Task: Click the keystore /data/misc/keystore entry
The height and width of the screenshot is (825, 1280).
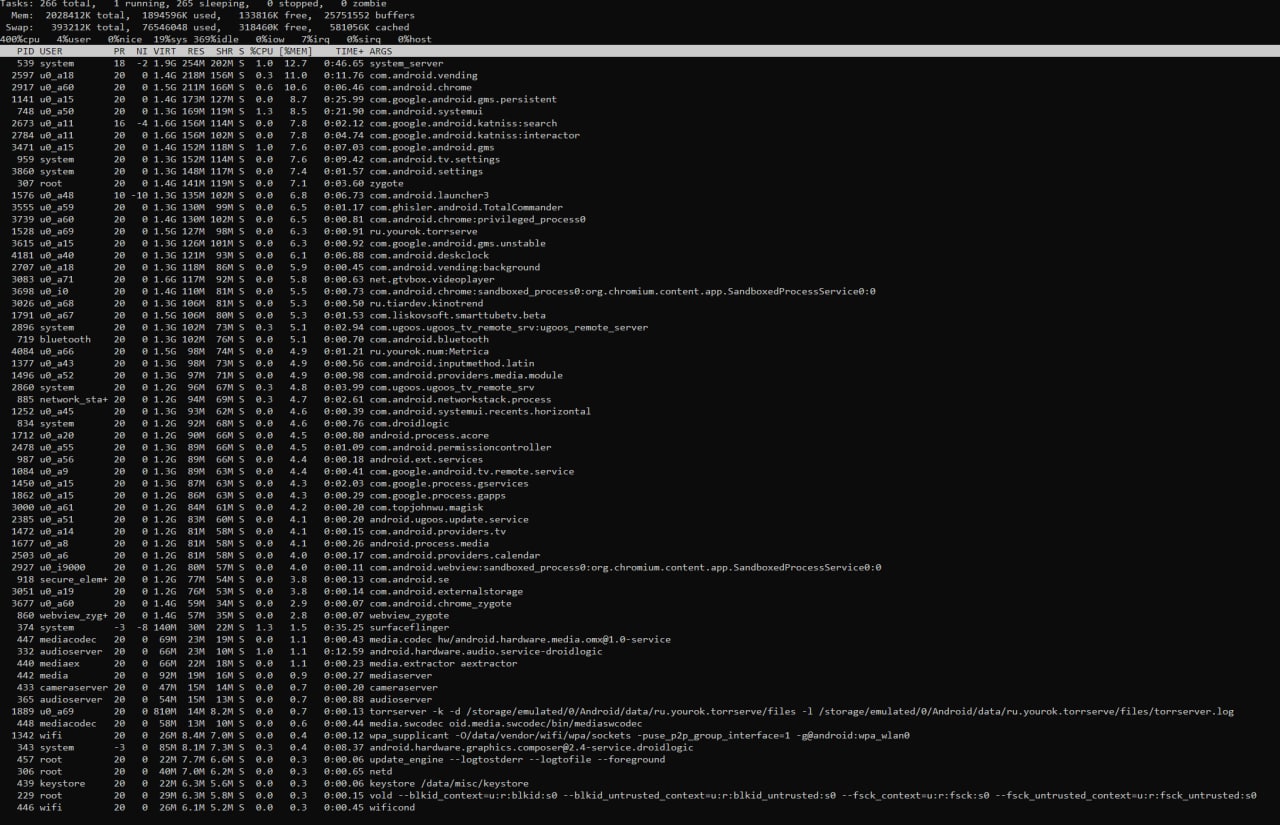Action: [449, 783]
